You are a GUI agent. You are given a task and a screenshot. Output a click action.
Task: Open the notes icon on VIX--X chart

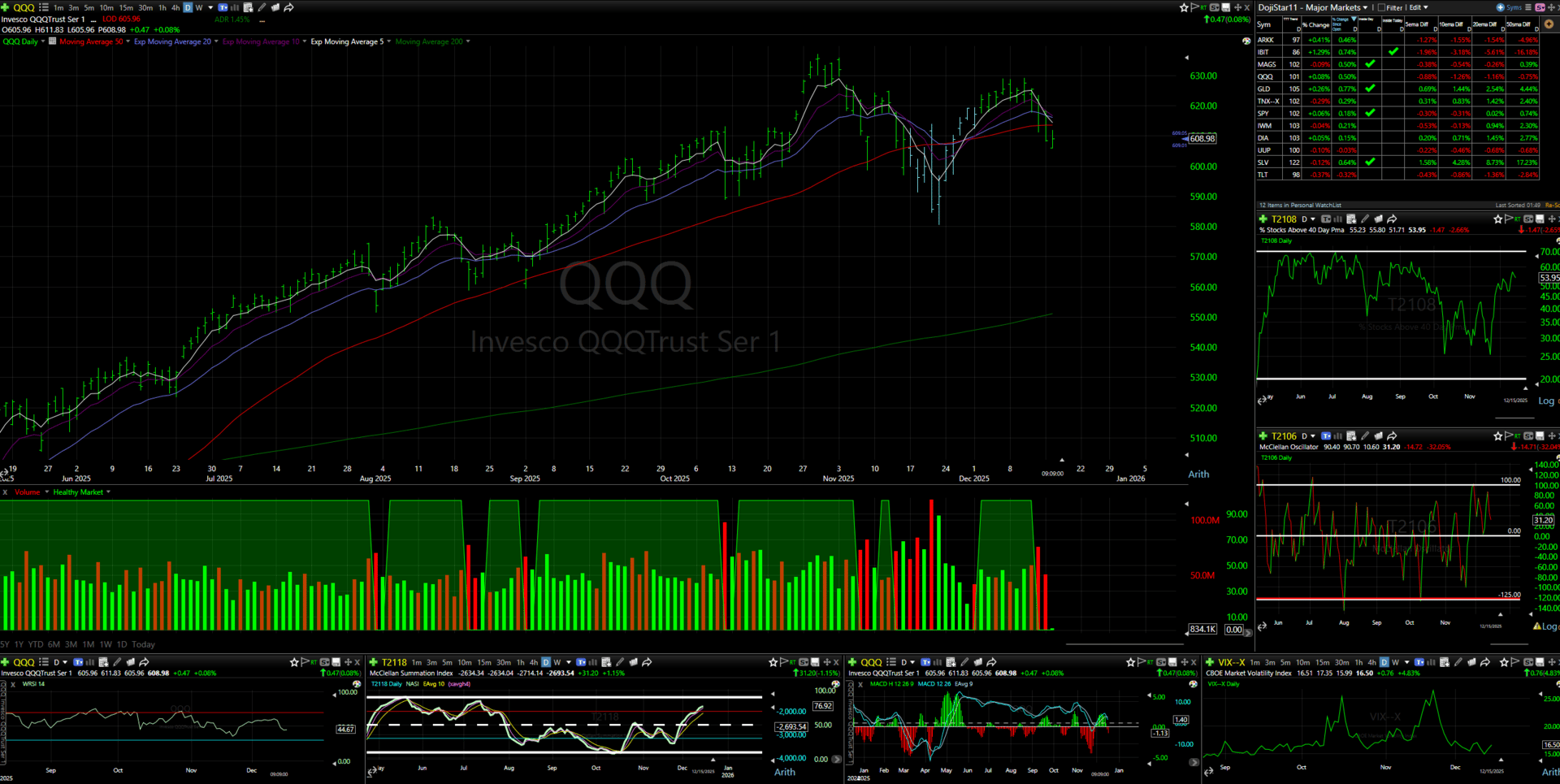click(1445, 662)
